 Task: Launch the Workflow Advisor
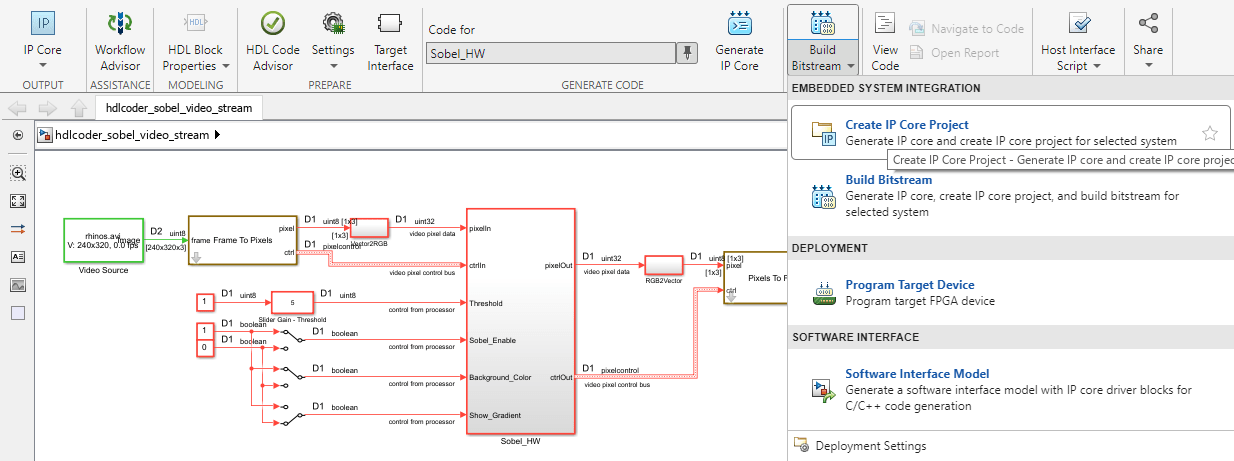120,41
